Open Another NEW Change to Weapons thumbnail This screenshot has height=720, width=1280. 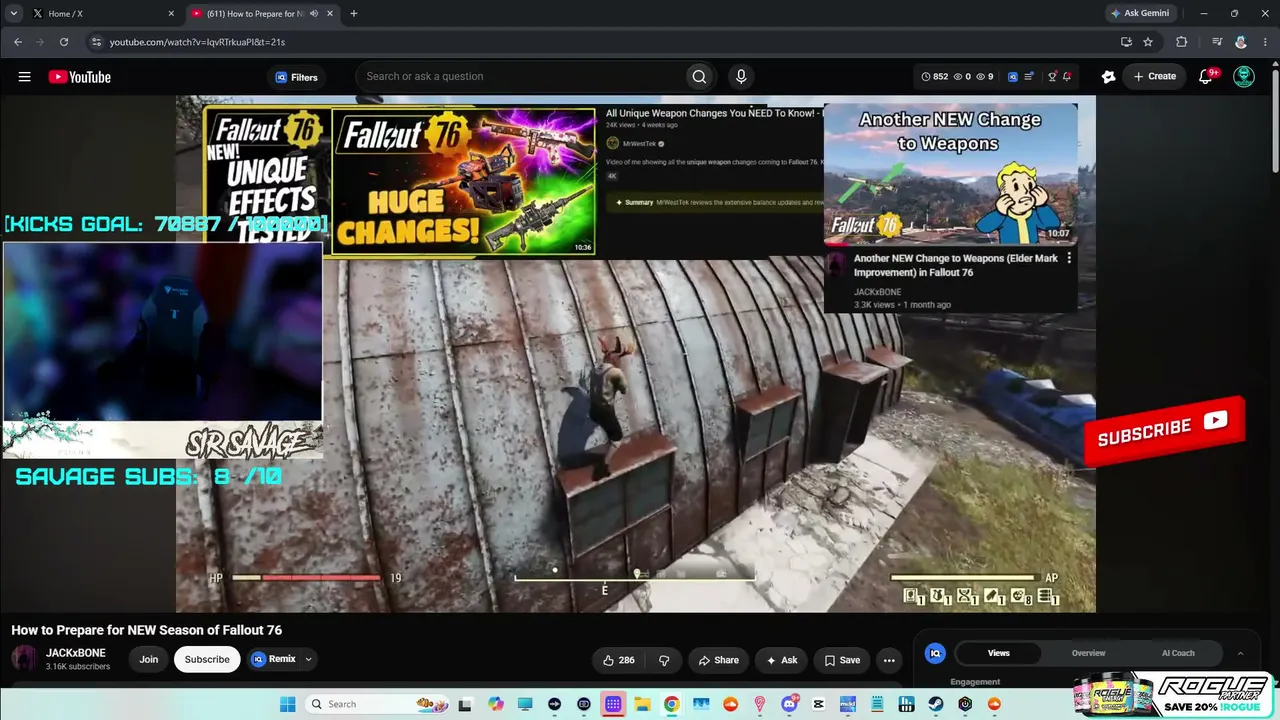950,174
